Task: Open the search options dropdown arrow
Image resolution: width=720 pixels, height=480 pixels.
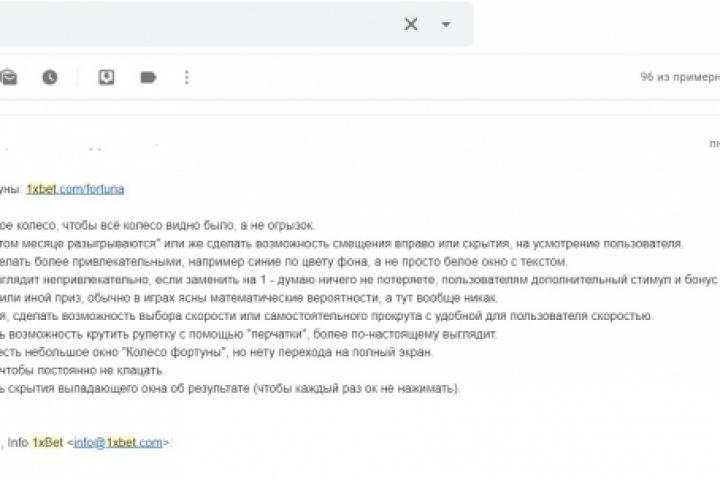Action: click(x=446, y=24)
